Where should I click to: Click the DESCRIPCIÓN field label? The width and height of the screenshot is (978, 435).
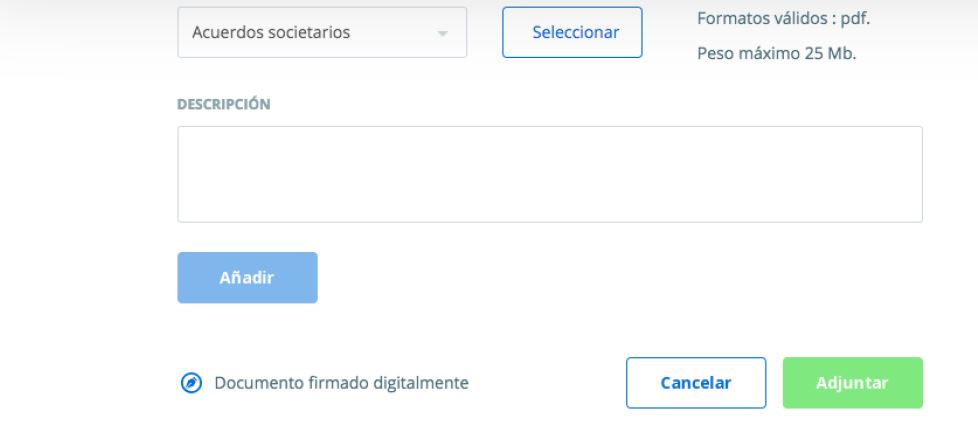pos(224,104)
